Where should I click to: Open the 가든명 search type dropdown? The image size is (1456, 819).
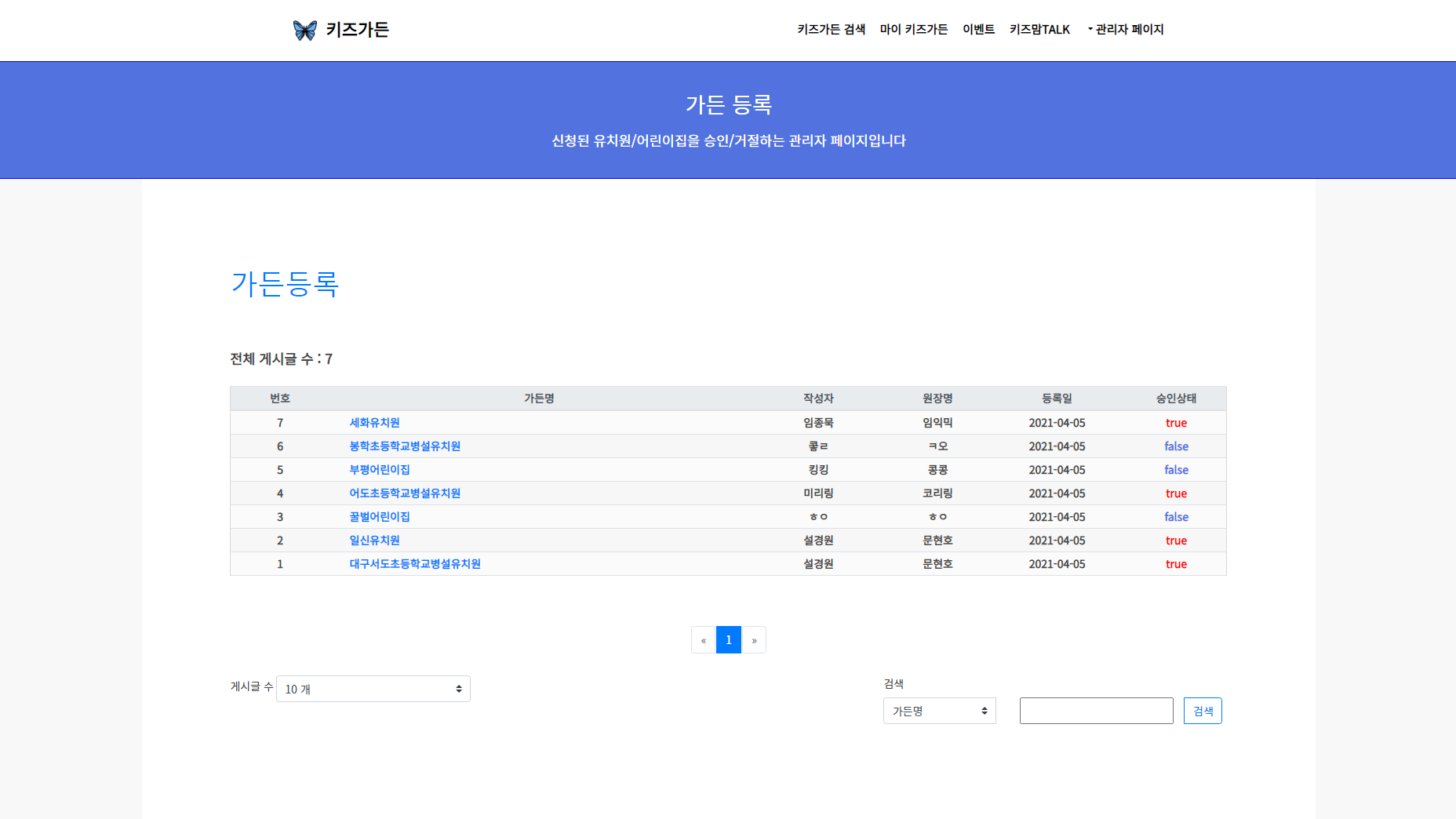[940, 711]
